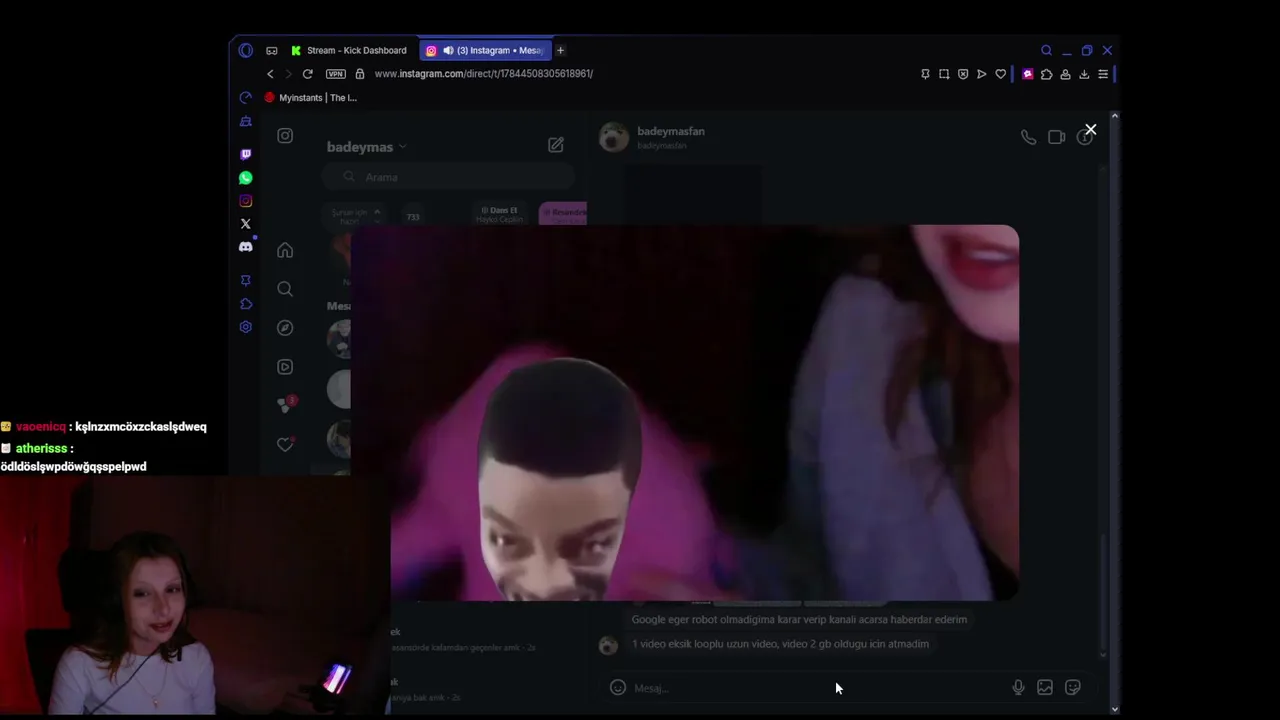Open Instagram search in left nav
Viewport: 1280px width, 720px height.
(x=285, y=289)
